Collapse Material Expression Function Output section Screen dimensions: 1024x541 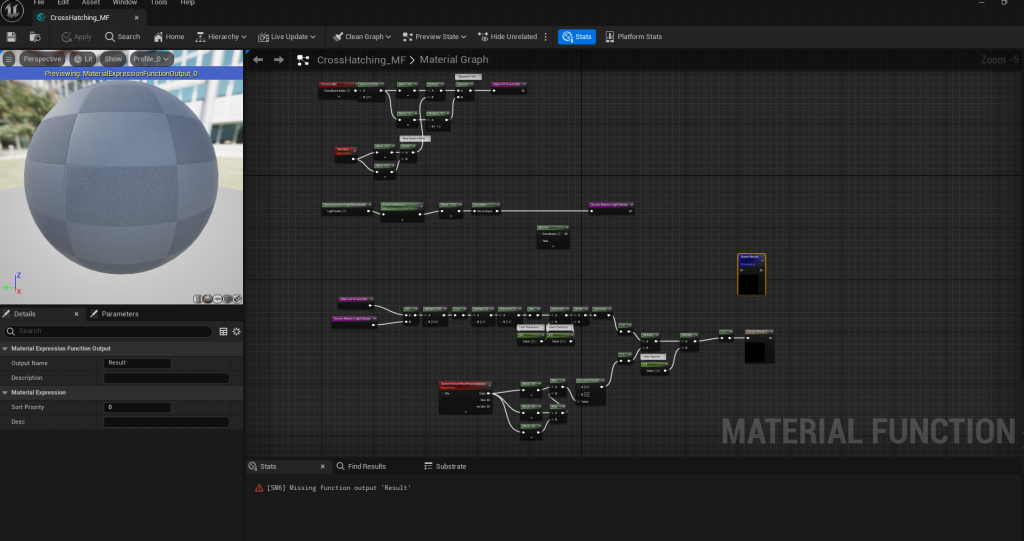[x=5, y=349]
